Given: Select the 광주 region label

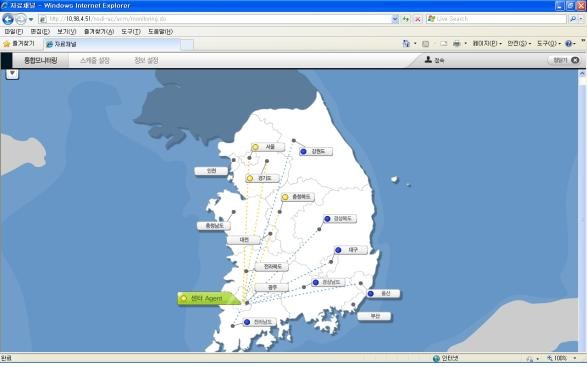Looking at the screenshot, I should pos(272,288).
